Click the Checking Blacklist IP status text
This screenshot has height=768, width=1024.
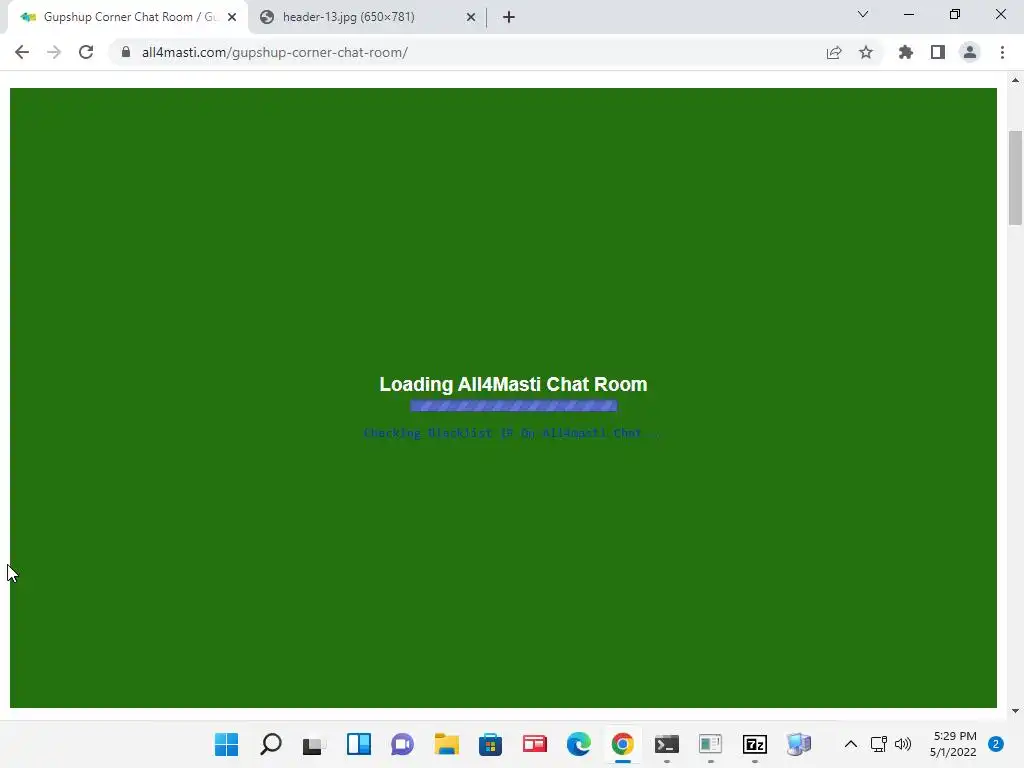coord(511,433)
